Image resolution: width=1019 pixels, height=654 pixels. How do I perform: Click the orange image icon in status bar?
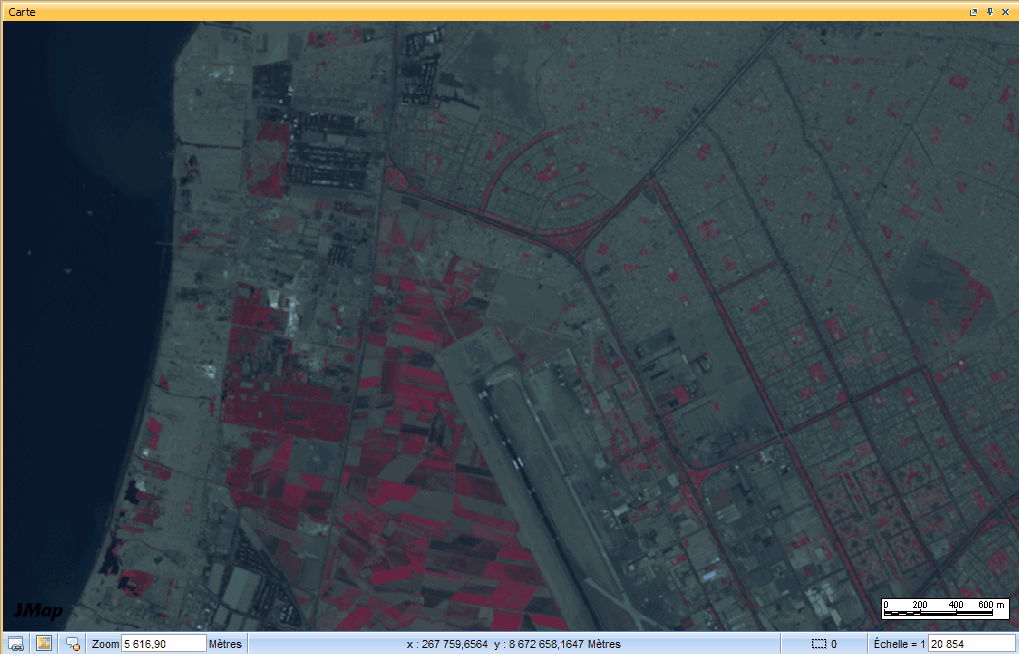coord(44,643)
